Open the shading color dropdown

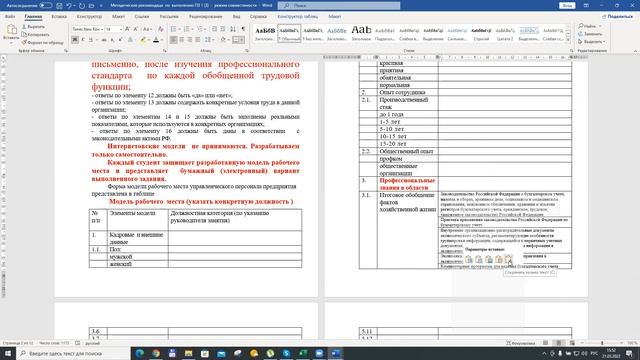[x=228, y=40]
